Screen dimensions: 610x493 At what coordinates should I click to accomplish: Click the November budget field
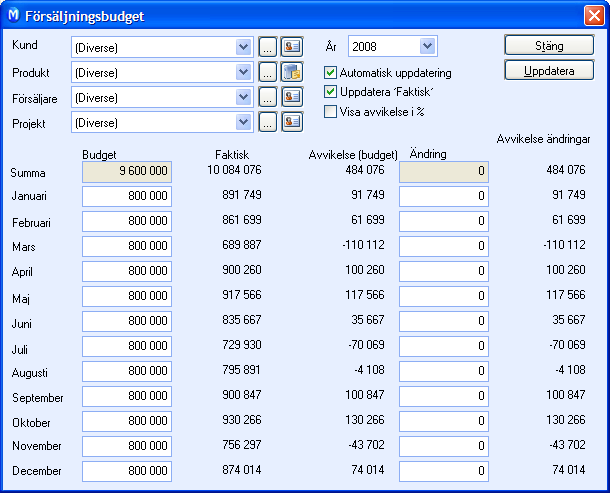127,446
